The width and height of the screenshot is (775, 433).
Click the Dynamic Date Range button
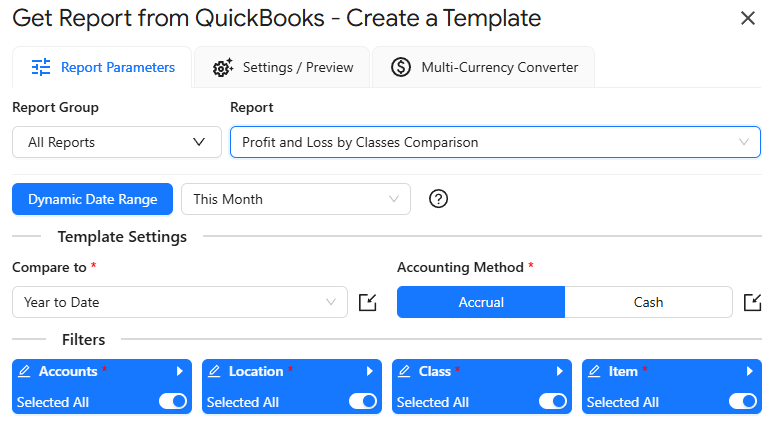point(93,199)
